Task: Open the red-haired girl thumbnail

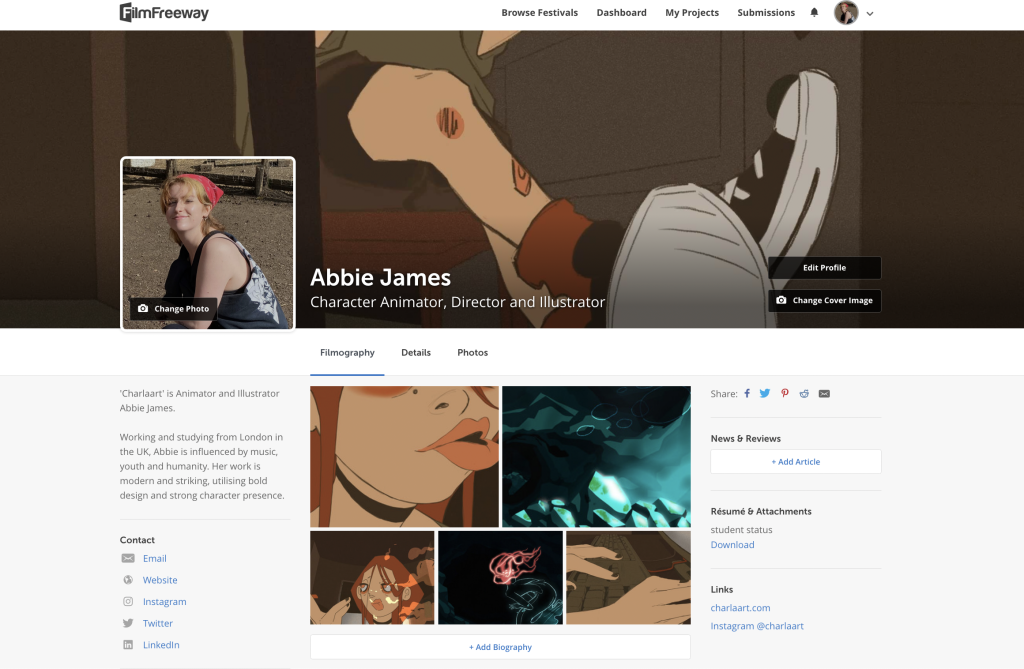Action: pyautogui.click(x=372, y=578)
